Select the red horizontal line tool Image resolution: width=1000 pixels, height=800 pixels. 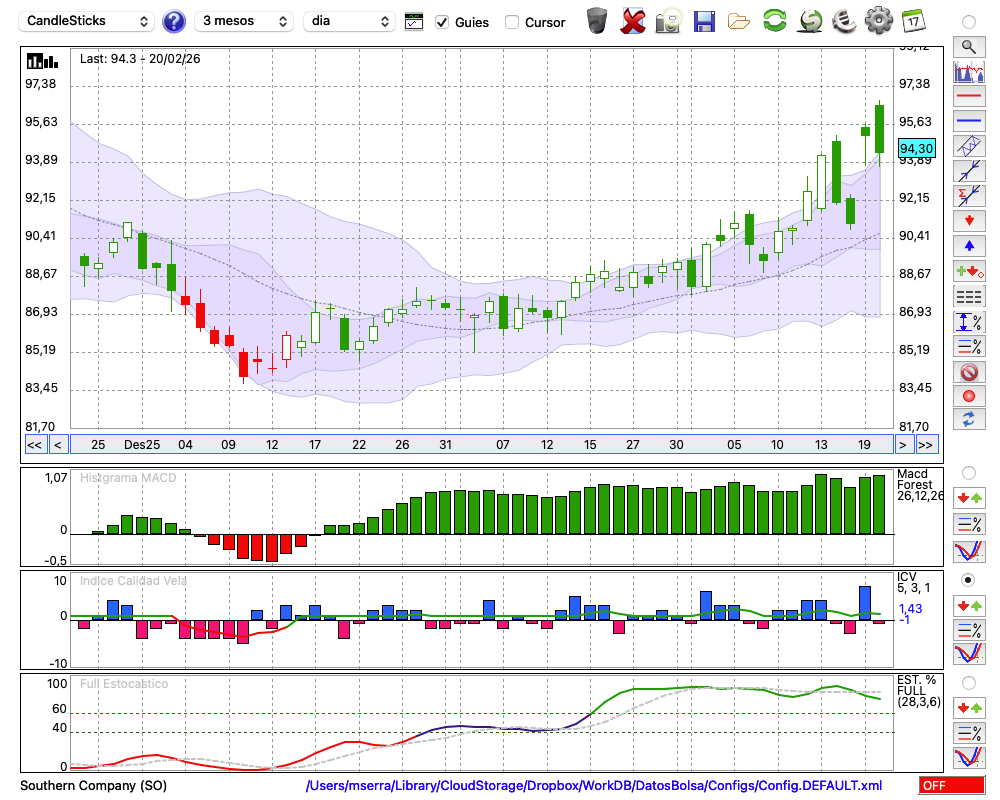tap(969, 96)
